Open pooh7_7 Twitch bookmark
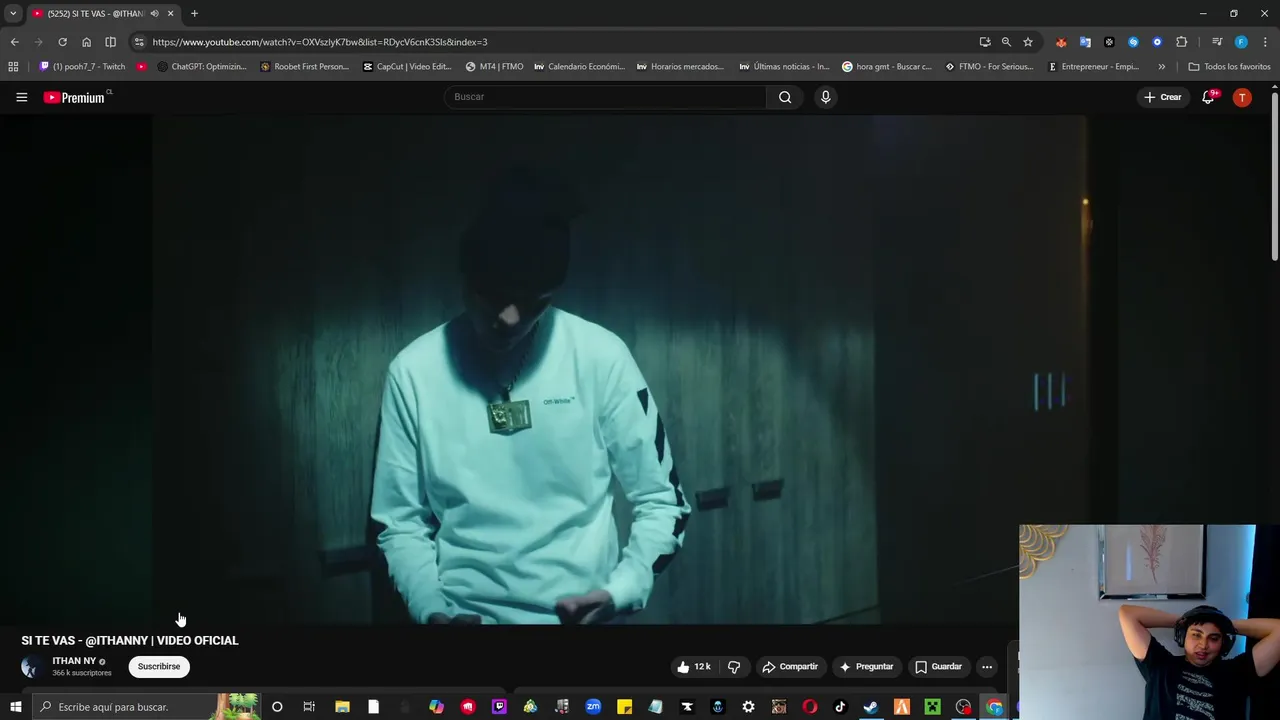Screen dimensions: 1280x720 [x=82, y=67]
